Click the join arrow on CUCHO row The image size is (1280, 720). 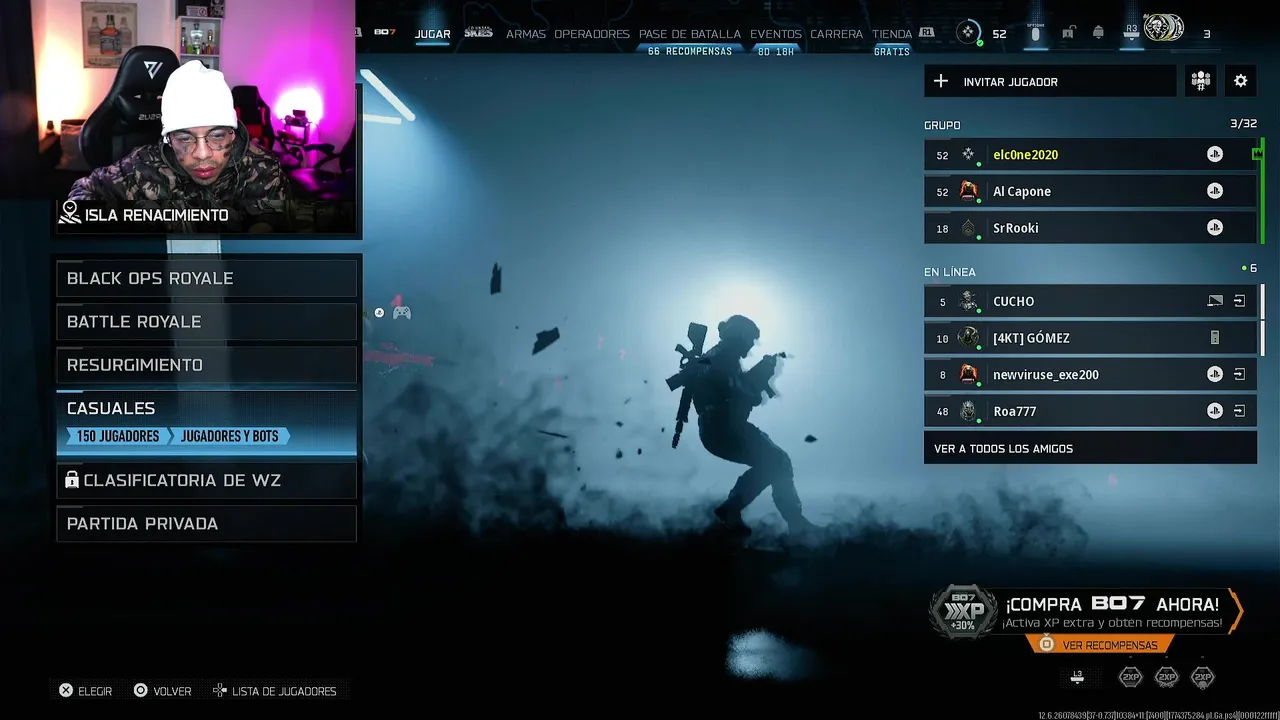click(x=1239, y=301)
